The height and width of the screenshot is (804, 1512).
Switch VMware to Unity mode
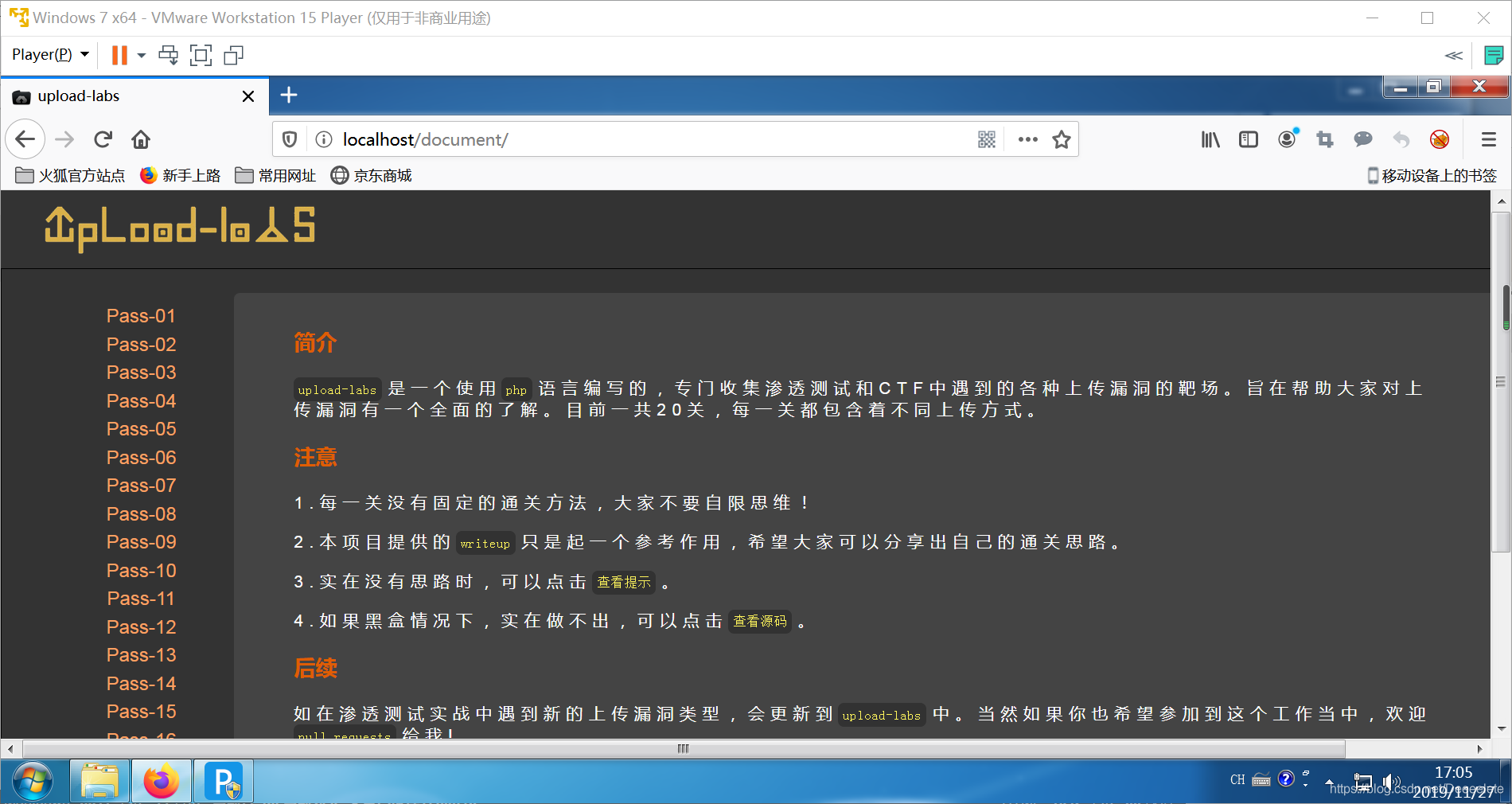(234, 55)
